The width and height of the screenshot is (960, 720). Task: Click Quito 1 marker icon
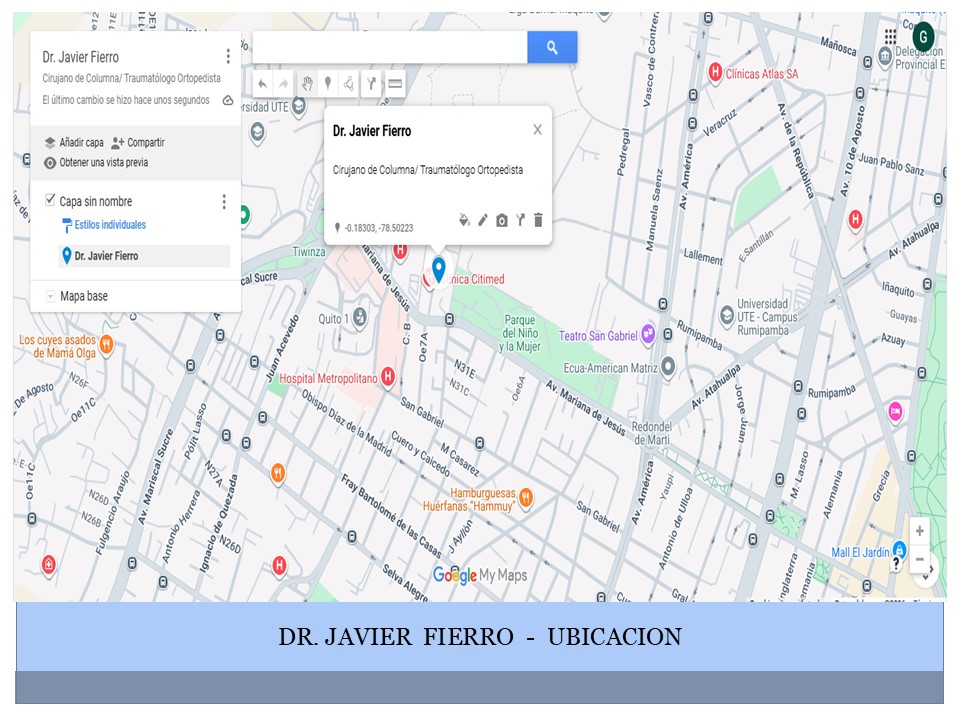(x=360, y=317)
